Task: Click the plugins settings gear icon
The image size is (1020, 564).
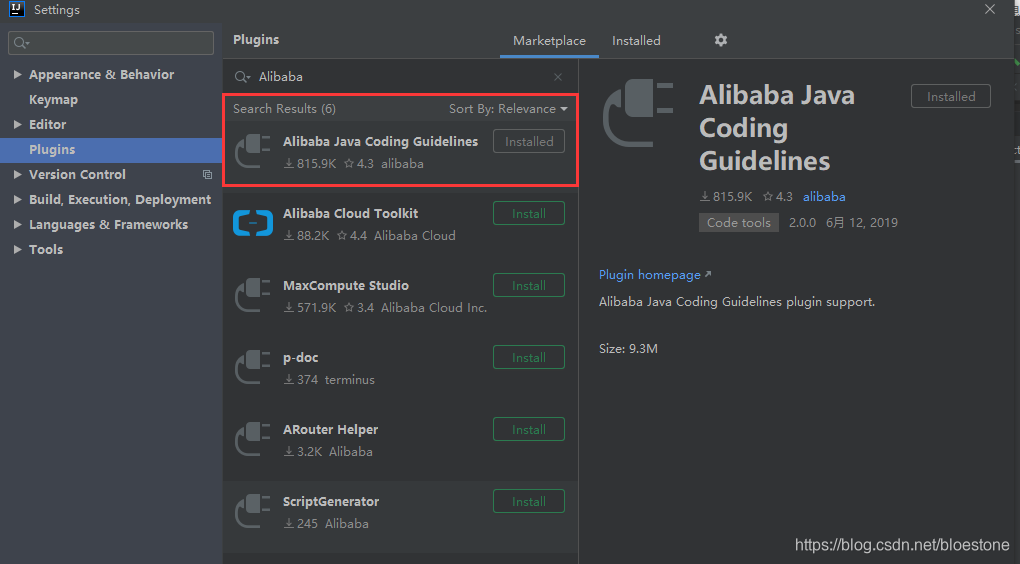Action: [x=721, y=40]
